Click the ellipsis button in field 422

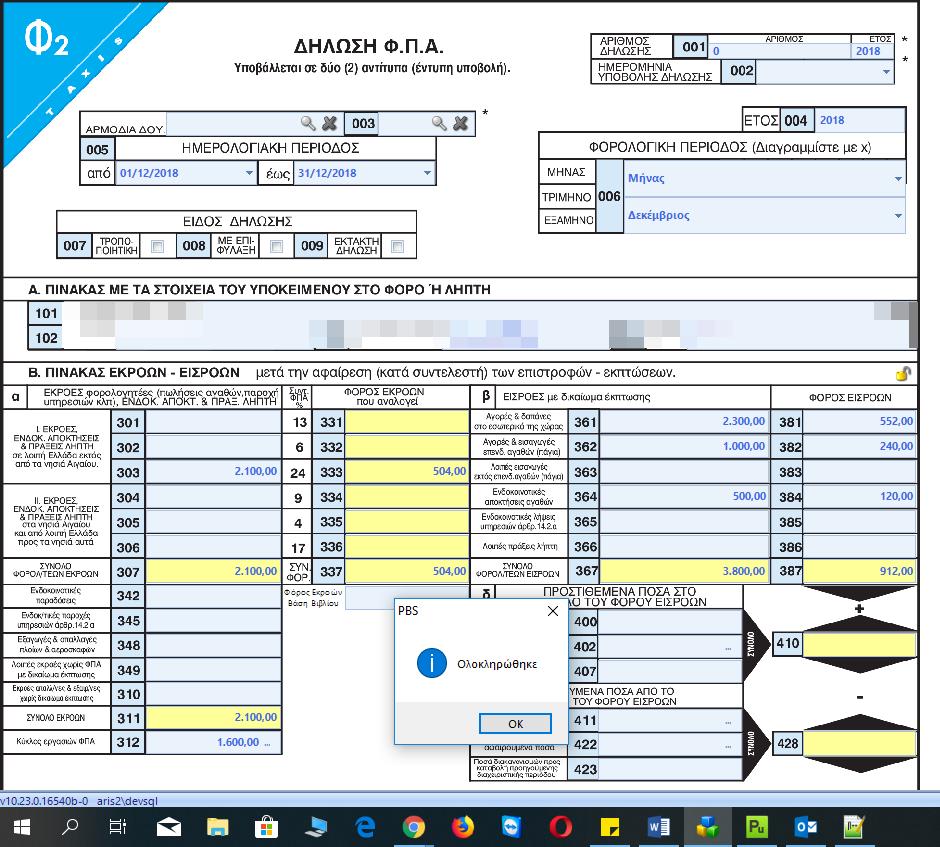point(728,745)
